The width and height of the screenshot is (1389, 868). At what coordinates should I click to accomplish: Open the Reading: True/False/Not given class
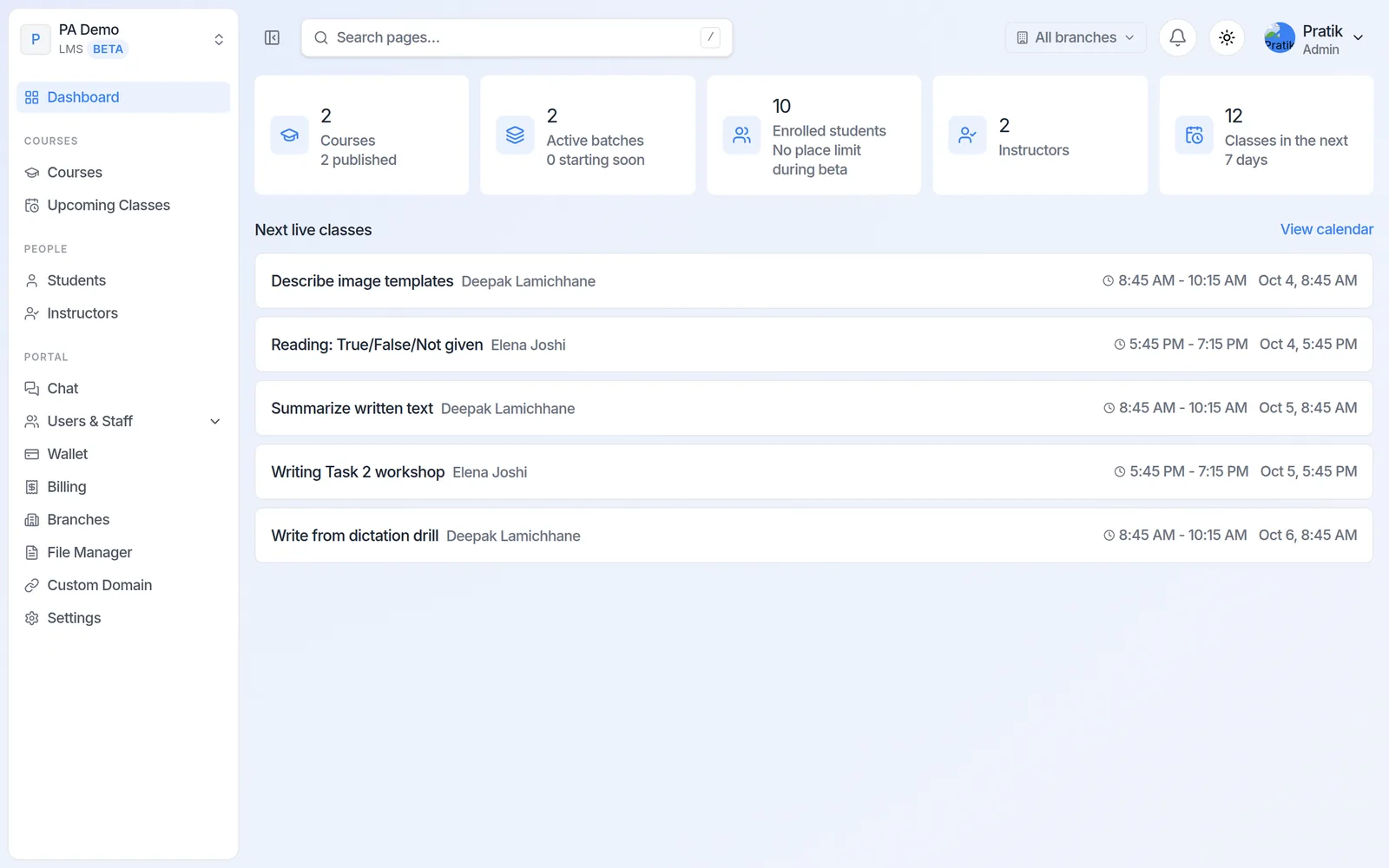pyautogui.click(x=813, y=345)
